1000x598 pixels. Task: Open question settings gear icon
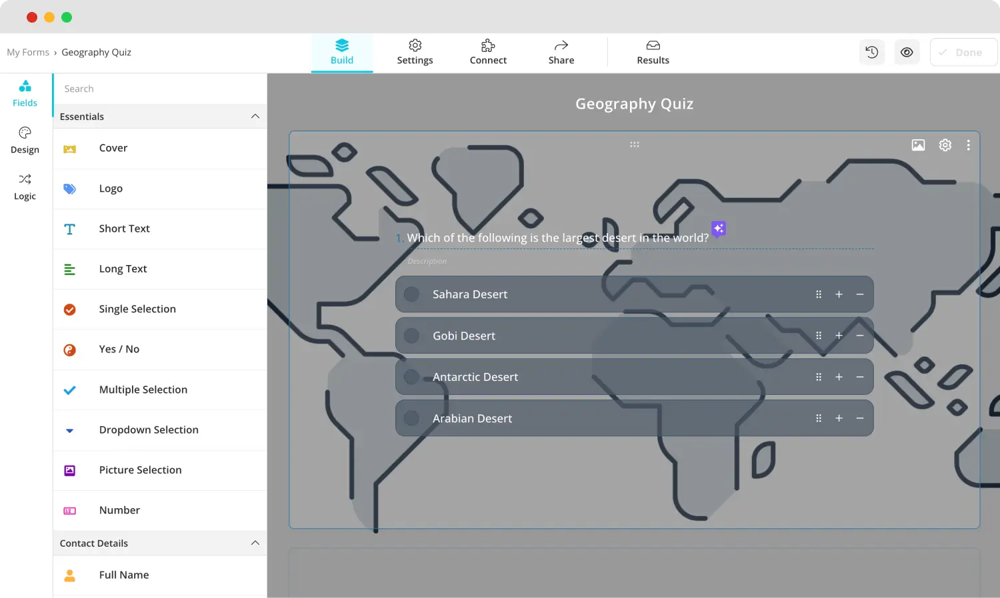coord(945,145)
